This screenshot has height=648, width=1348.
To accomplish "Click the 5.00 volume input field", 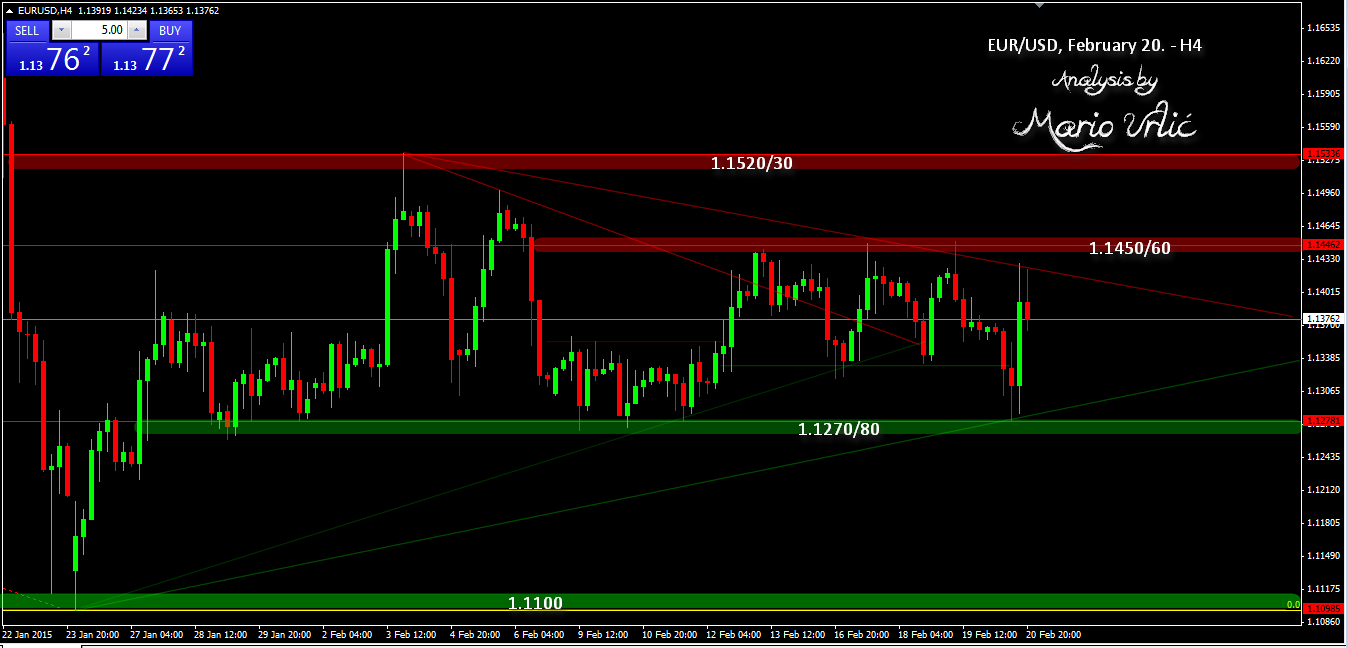I will coord(98,30).
